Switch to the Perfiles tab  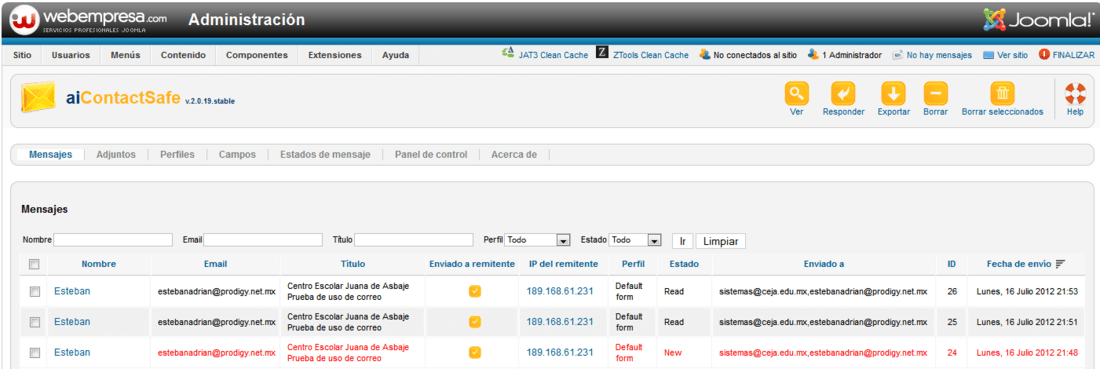pos(177,154)
